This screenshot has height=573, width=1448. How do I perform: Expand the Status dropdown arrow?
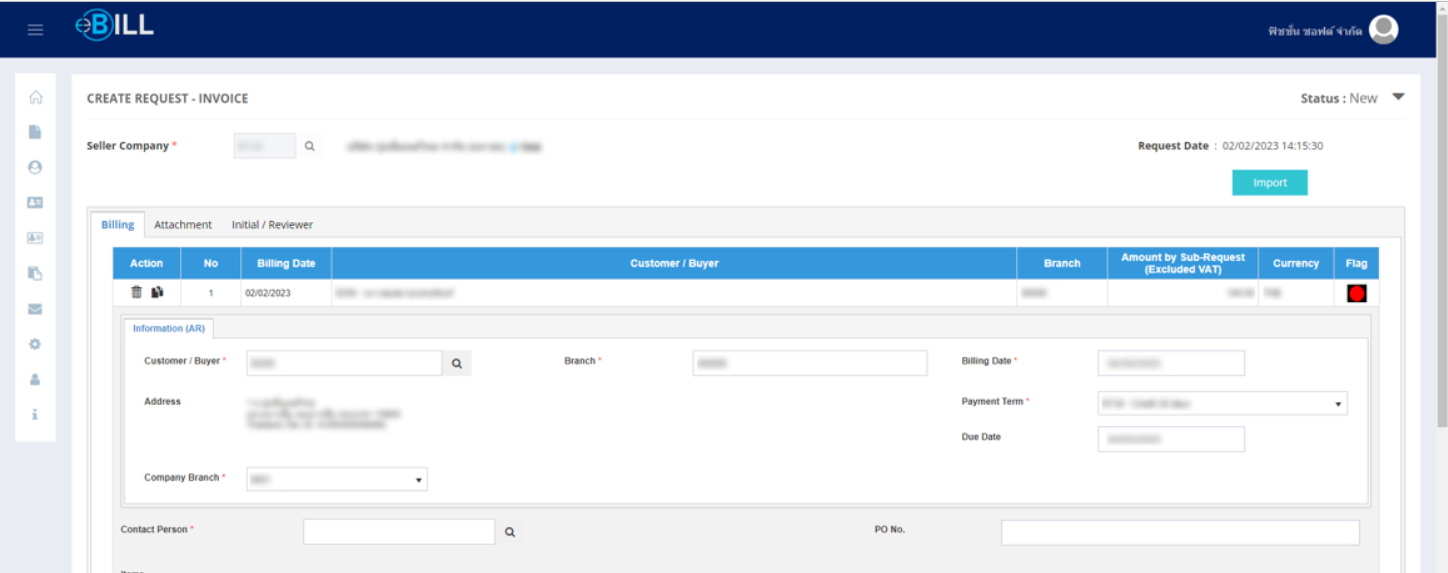1398,97
